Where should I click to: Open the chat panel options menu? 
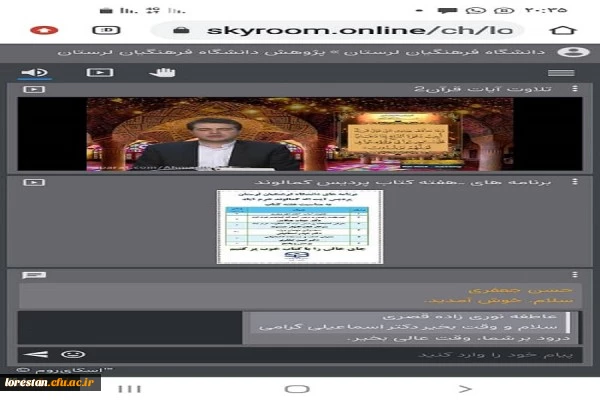point(574,275)
